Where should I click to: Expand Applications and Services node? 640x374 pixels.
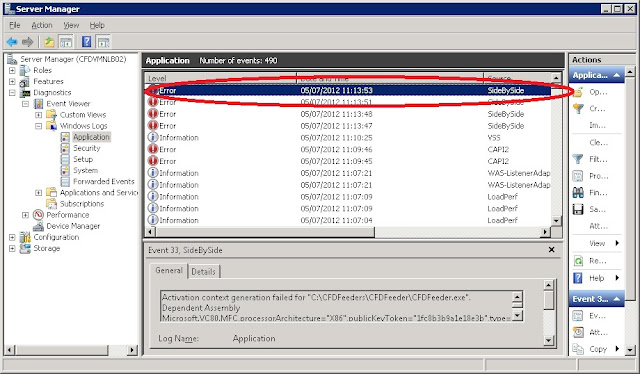click(x=38, y=193)
